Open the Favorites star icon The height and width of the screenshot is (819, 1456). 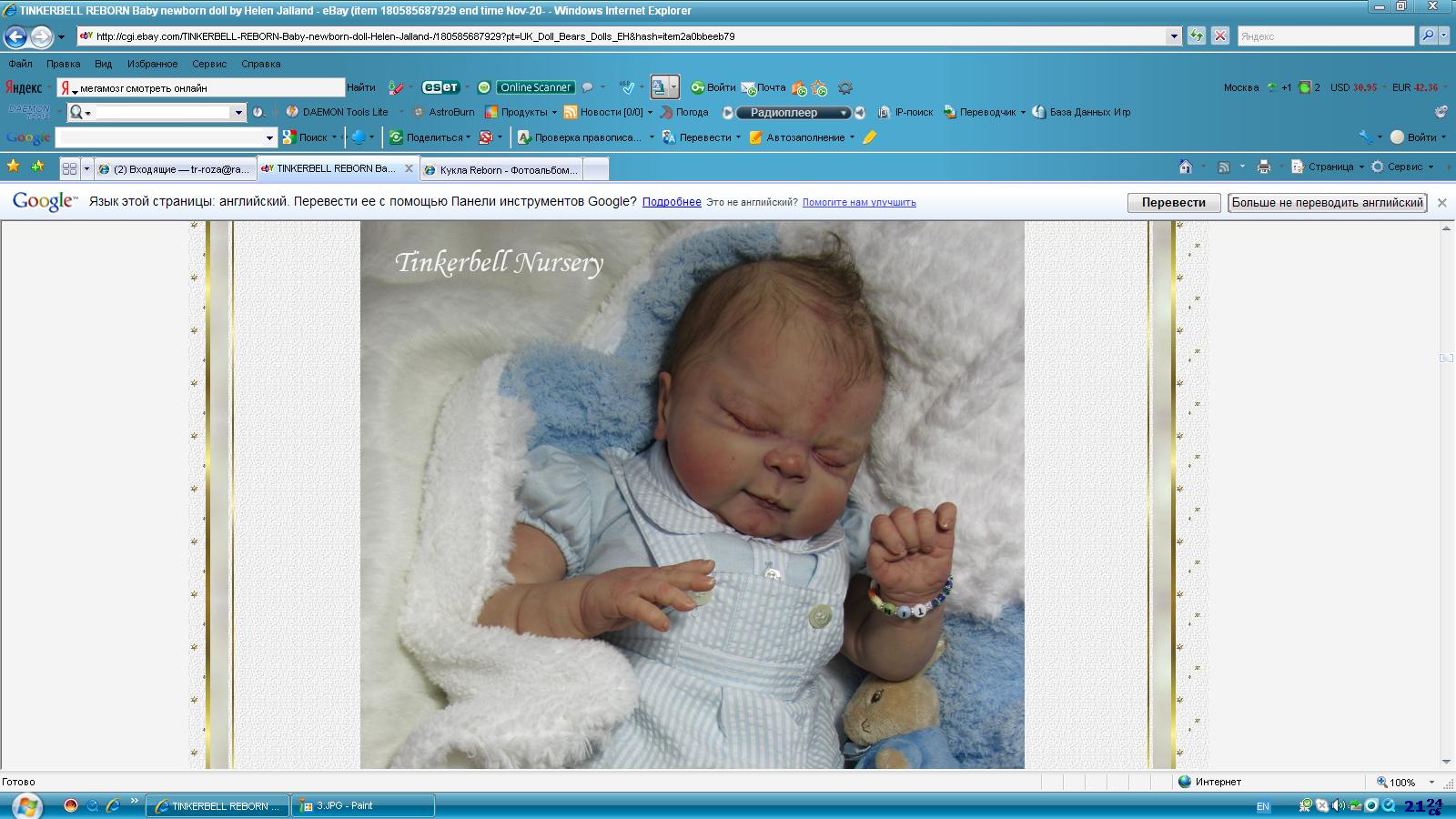click(13, 167)
